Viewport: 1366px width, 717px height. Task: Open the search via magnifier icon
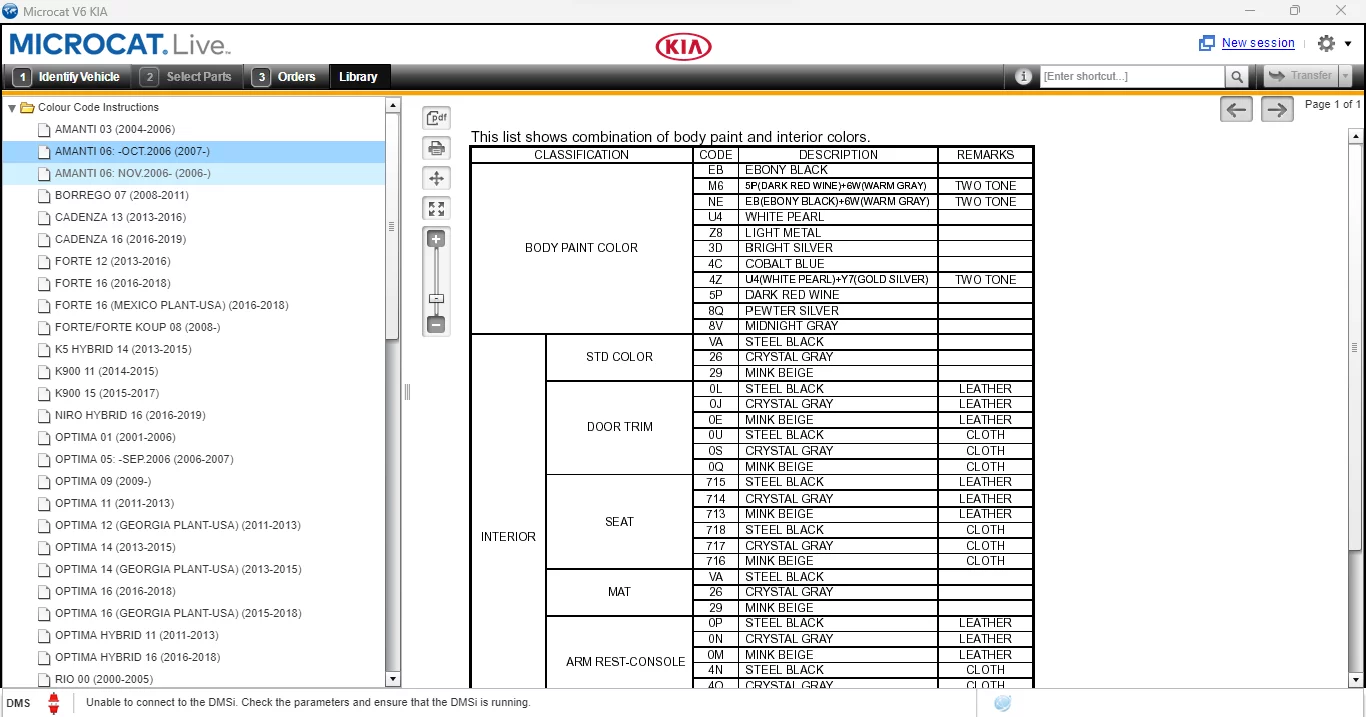pos(1239,76)
